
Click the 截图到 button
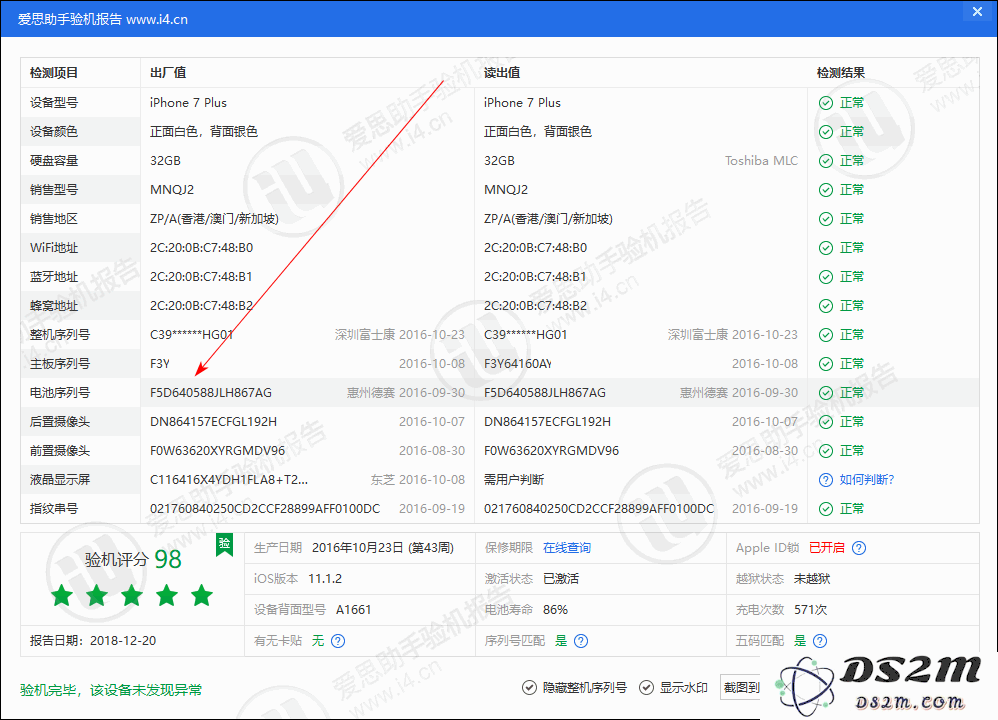point(741,688)
